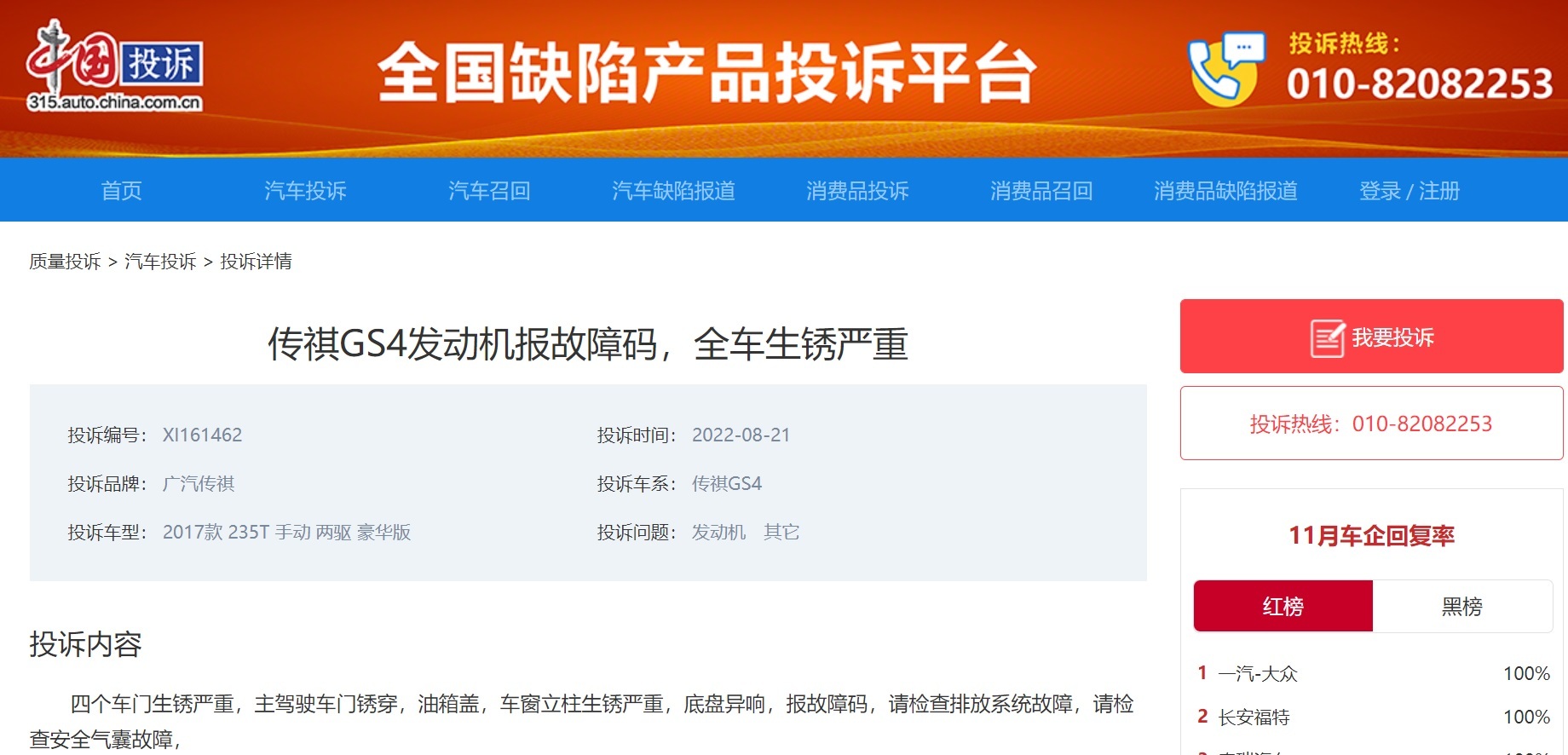Click 一汽-大众 in the ranking list
Viewport: 1568px width, 755px height.
(x=1258, y=674)
